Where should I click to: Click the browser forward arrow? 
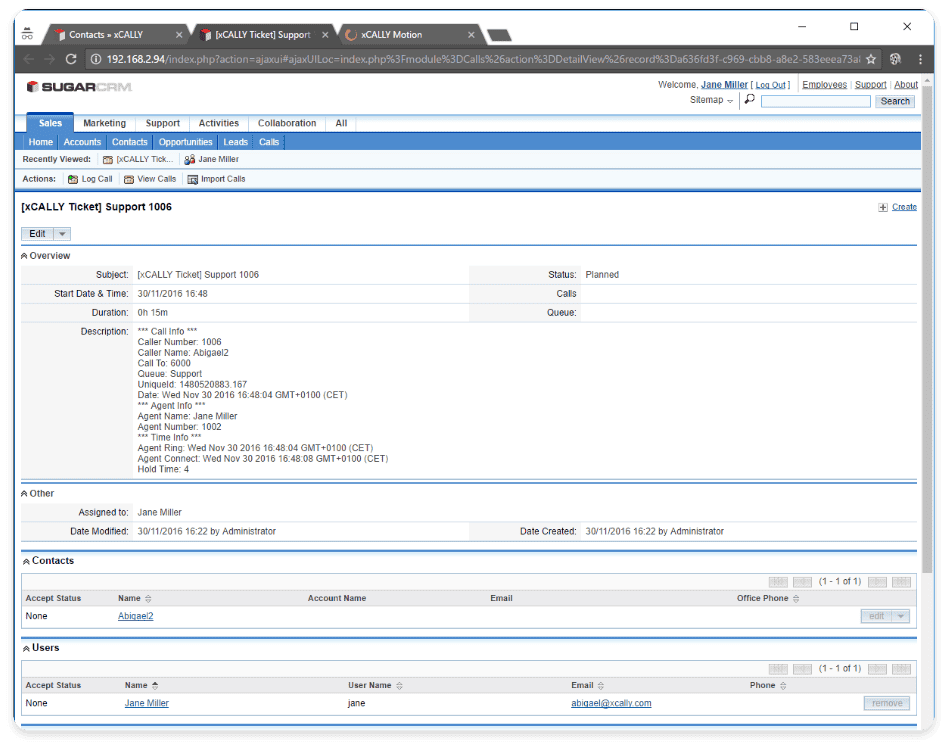pos(50,59)
